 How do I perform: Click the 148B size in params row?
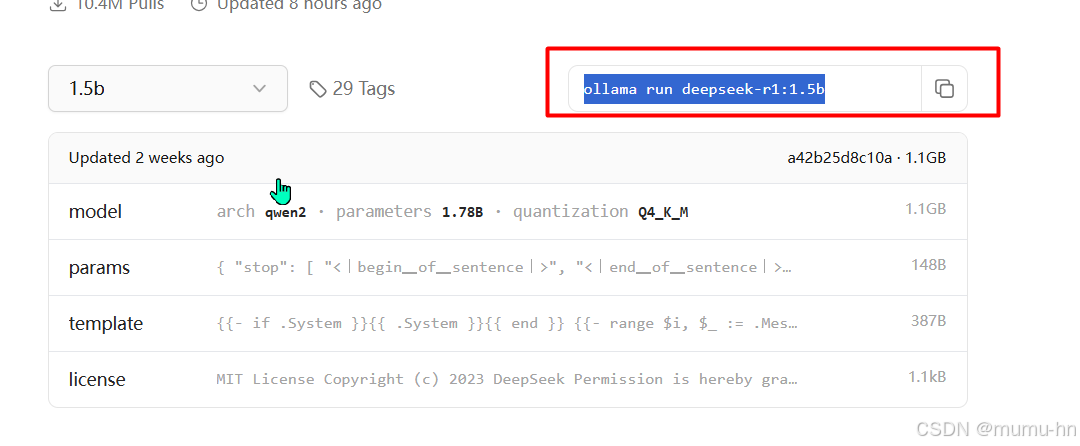click(x=927, y=264)
